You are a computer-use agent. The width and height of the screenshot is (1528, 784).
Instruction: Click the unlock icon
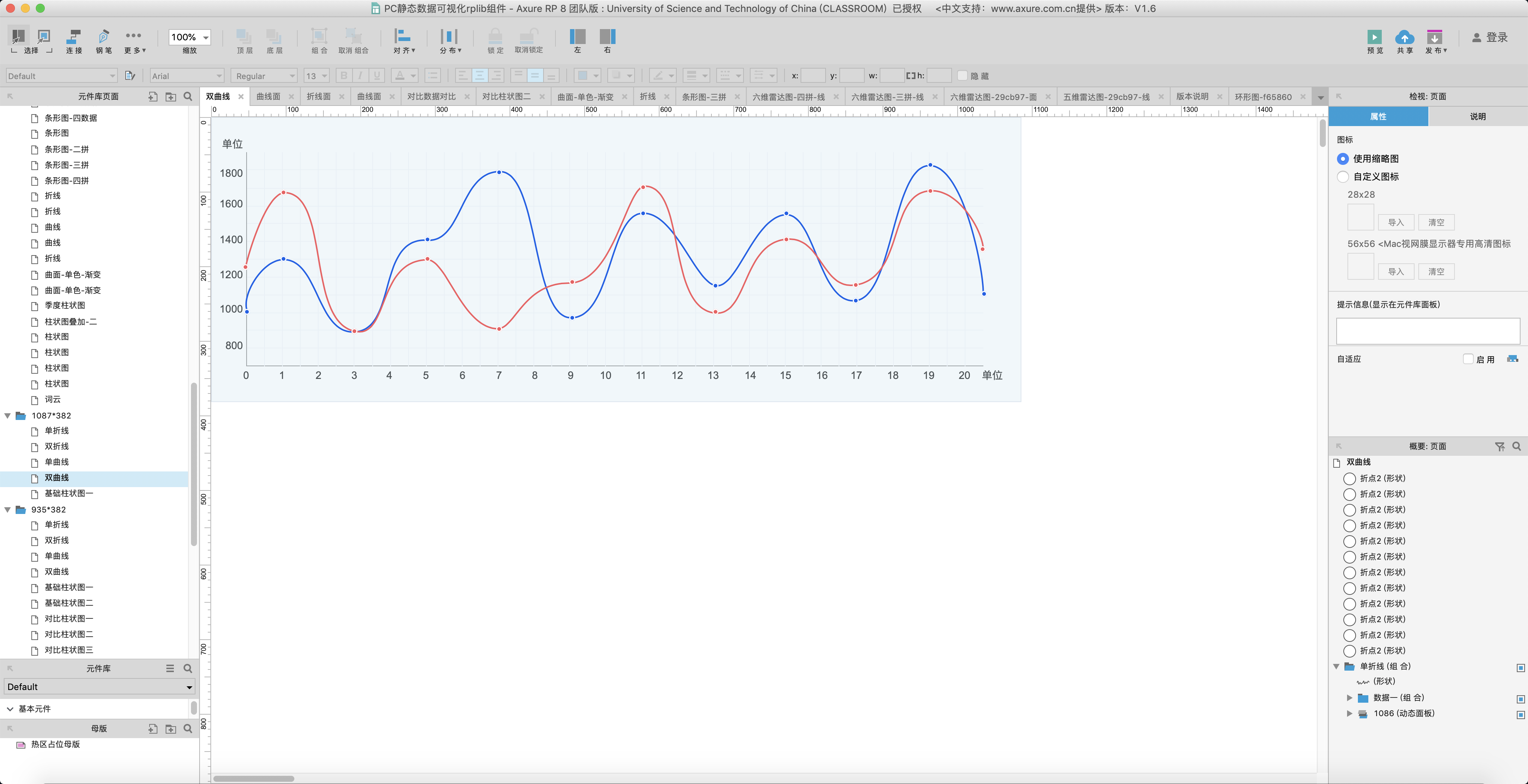pos(529,35)
